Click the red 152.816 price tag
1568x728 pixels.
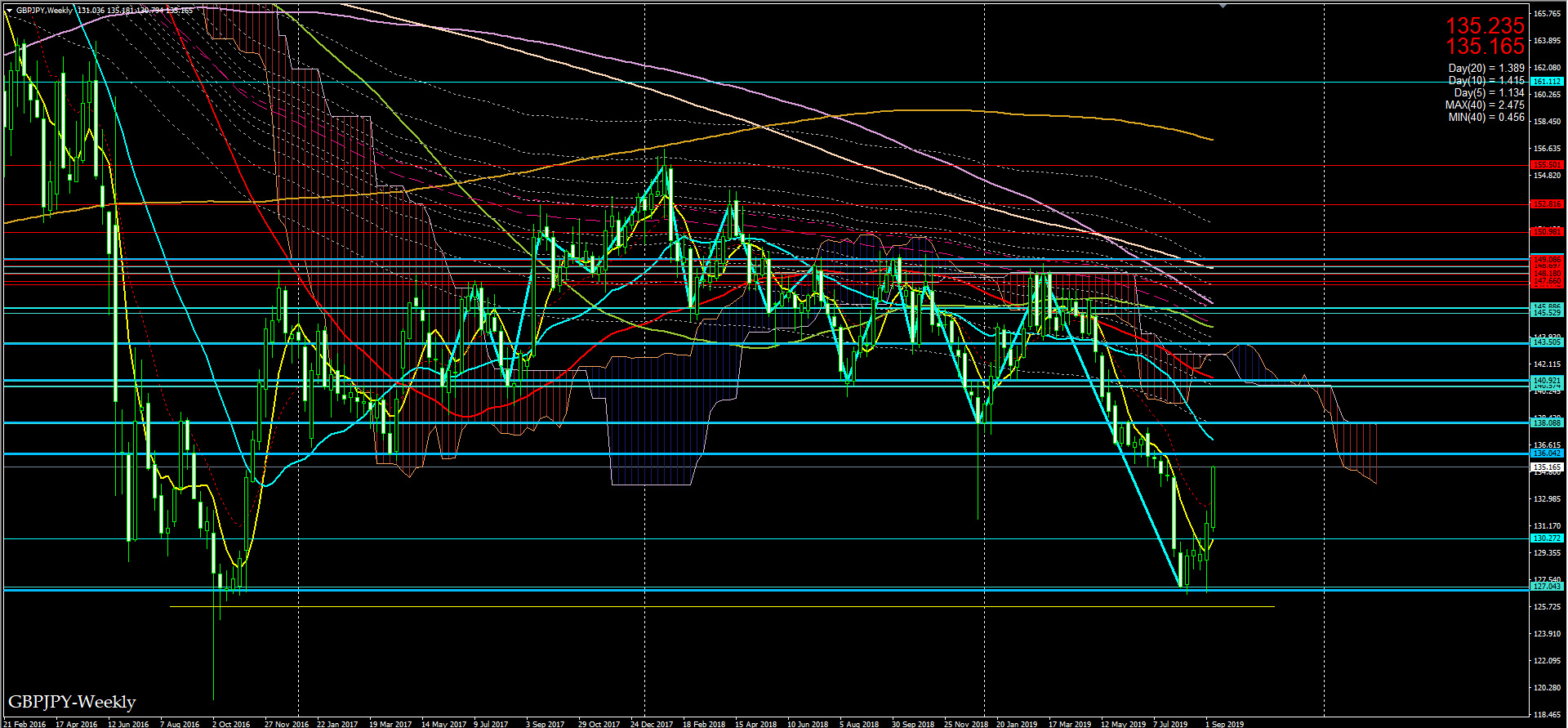click(1548, 204)
